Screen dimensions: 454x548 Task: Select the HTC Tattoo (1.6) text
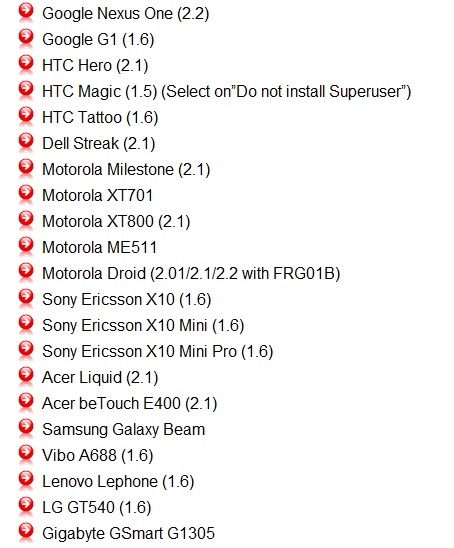click(100, 117)
